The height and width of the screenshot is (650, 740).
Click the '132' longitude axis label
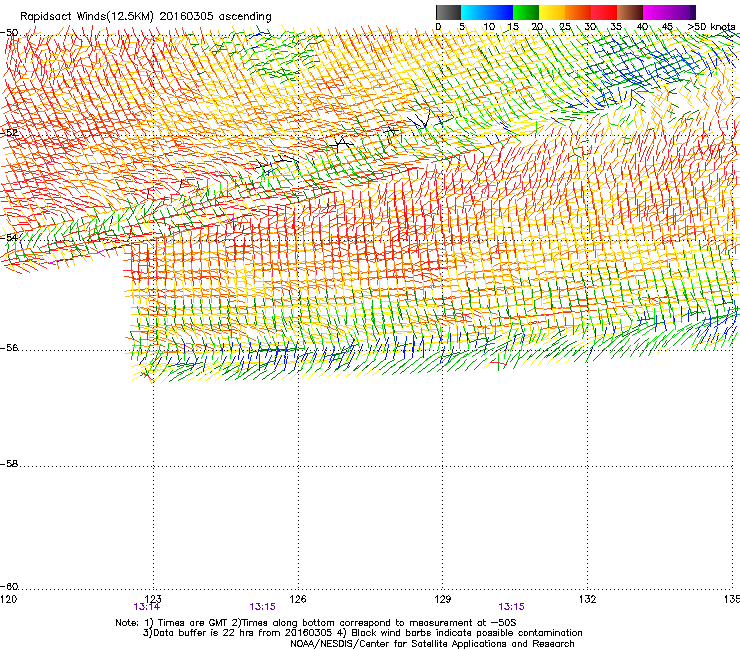(588, 599)
